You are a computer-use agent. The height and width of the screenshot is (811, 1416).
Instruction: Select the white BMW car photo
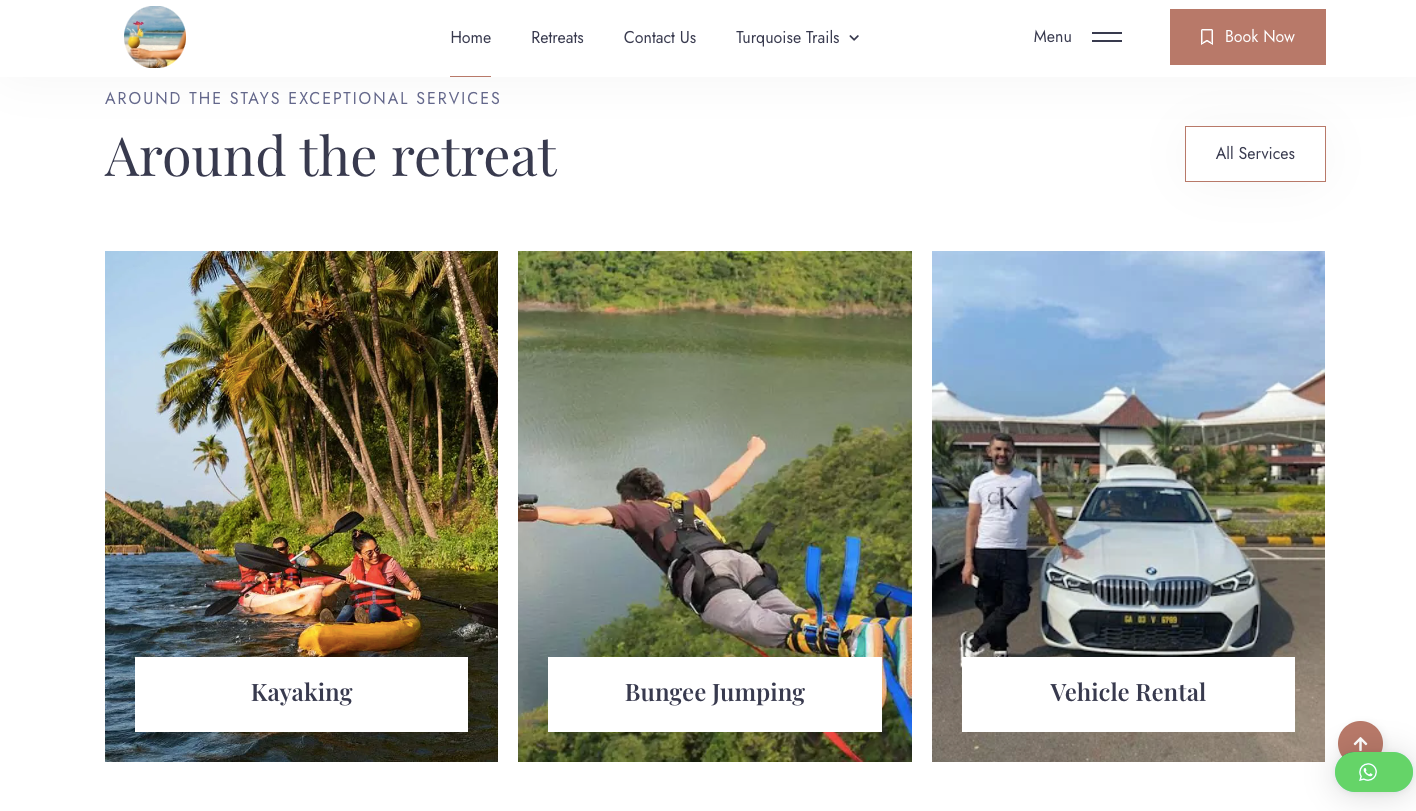tap(1128, 450)
